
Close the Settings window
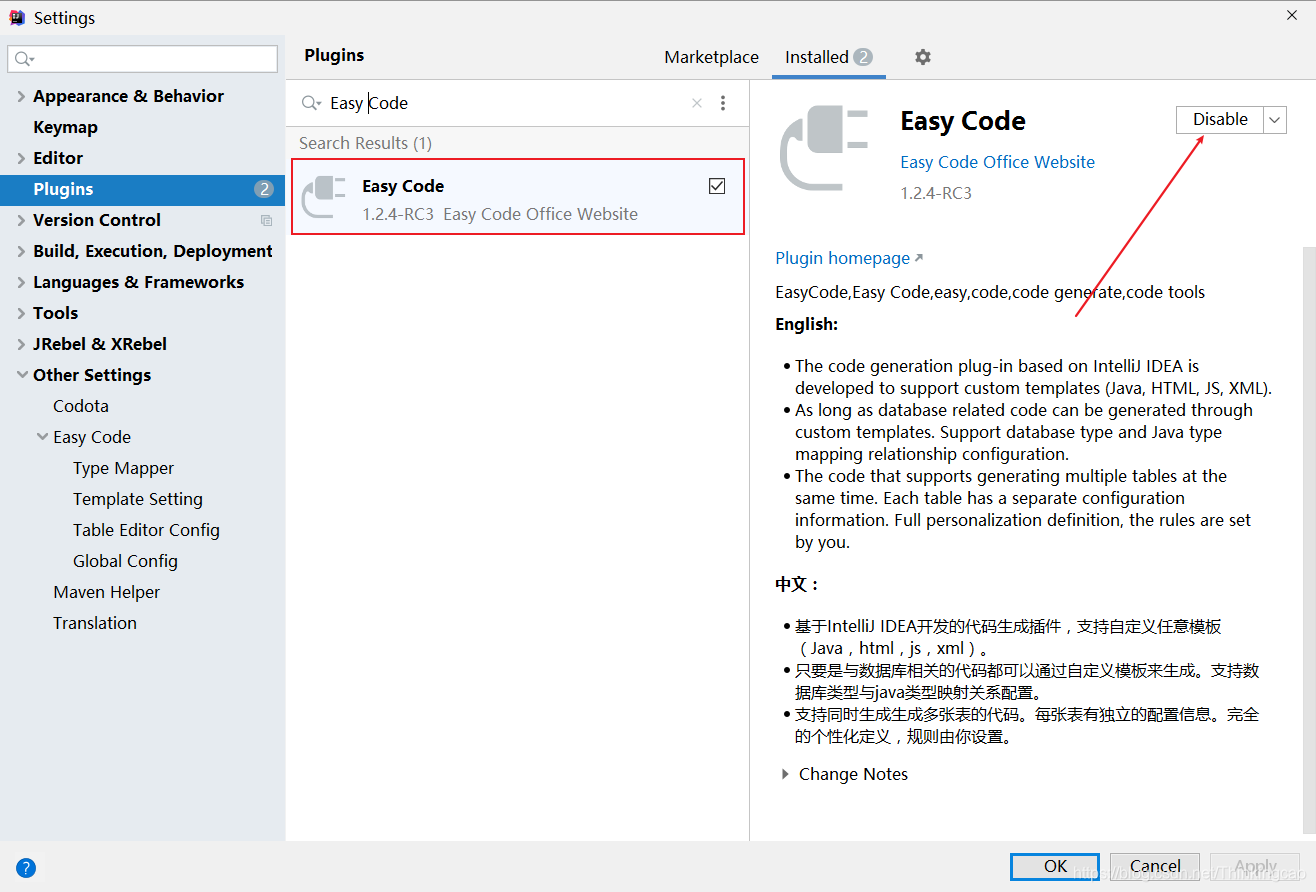[x=1292, y=14]
